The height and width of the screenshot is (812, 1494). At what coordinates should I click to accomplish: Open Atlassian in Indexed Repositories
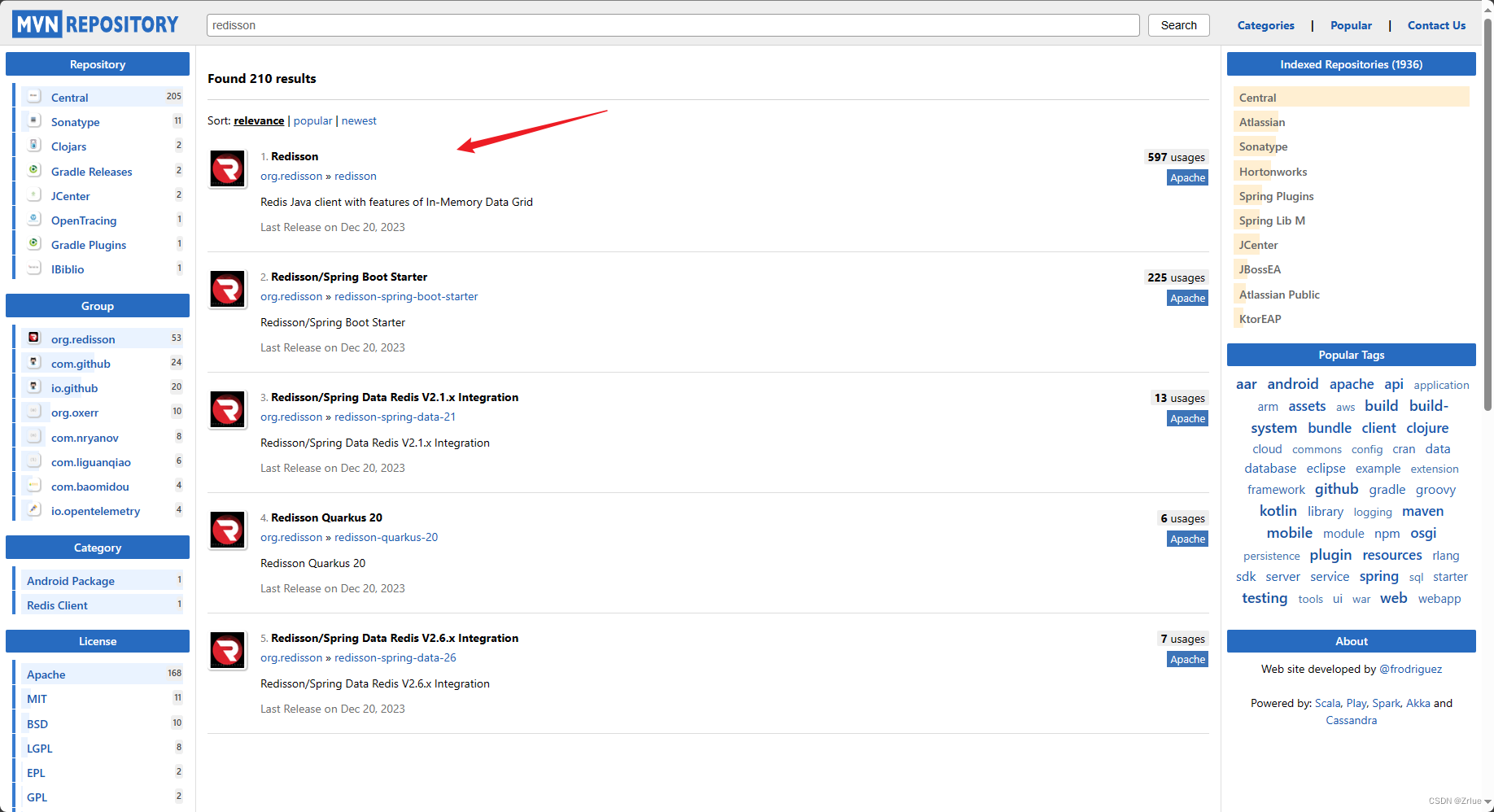[1262, 122]
